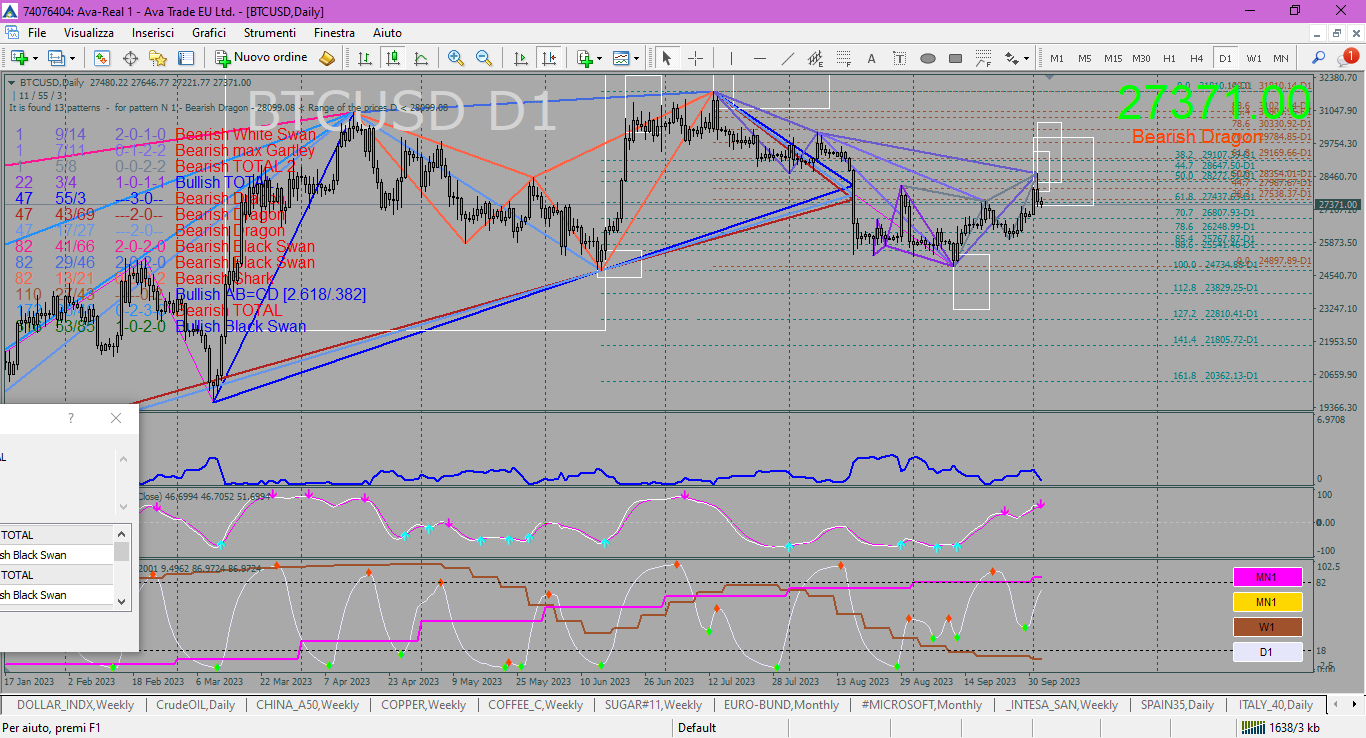Click the magenta MN1 button
Viewport: 1366px width, 738px height.
[x=1266, y=577]
